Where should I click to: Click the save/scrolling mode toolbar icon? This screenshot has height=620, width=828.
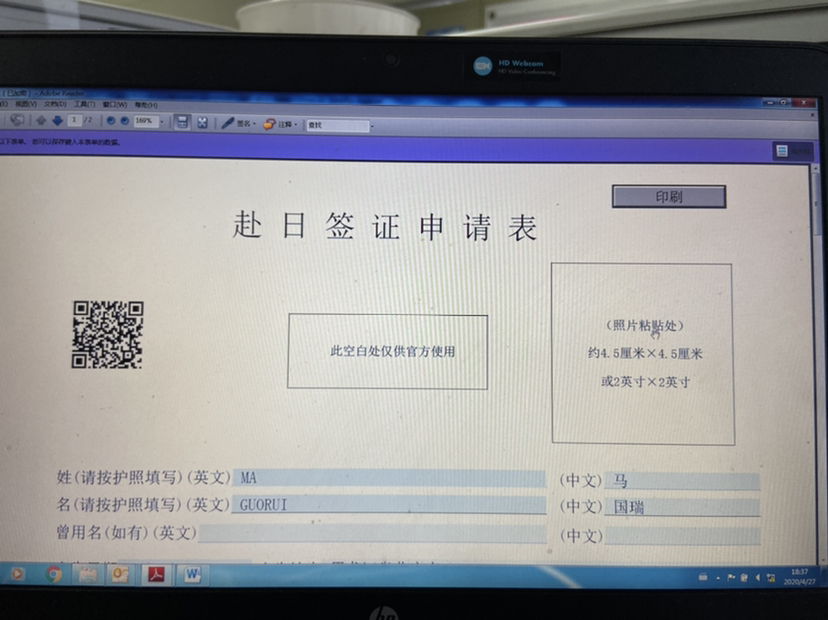click(x=182, y=122)
